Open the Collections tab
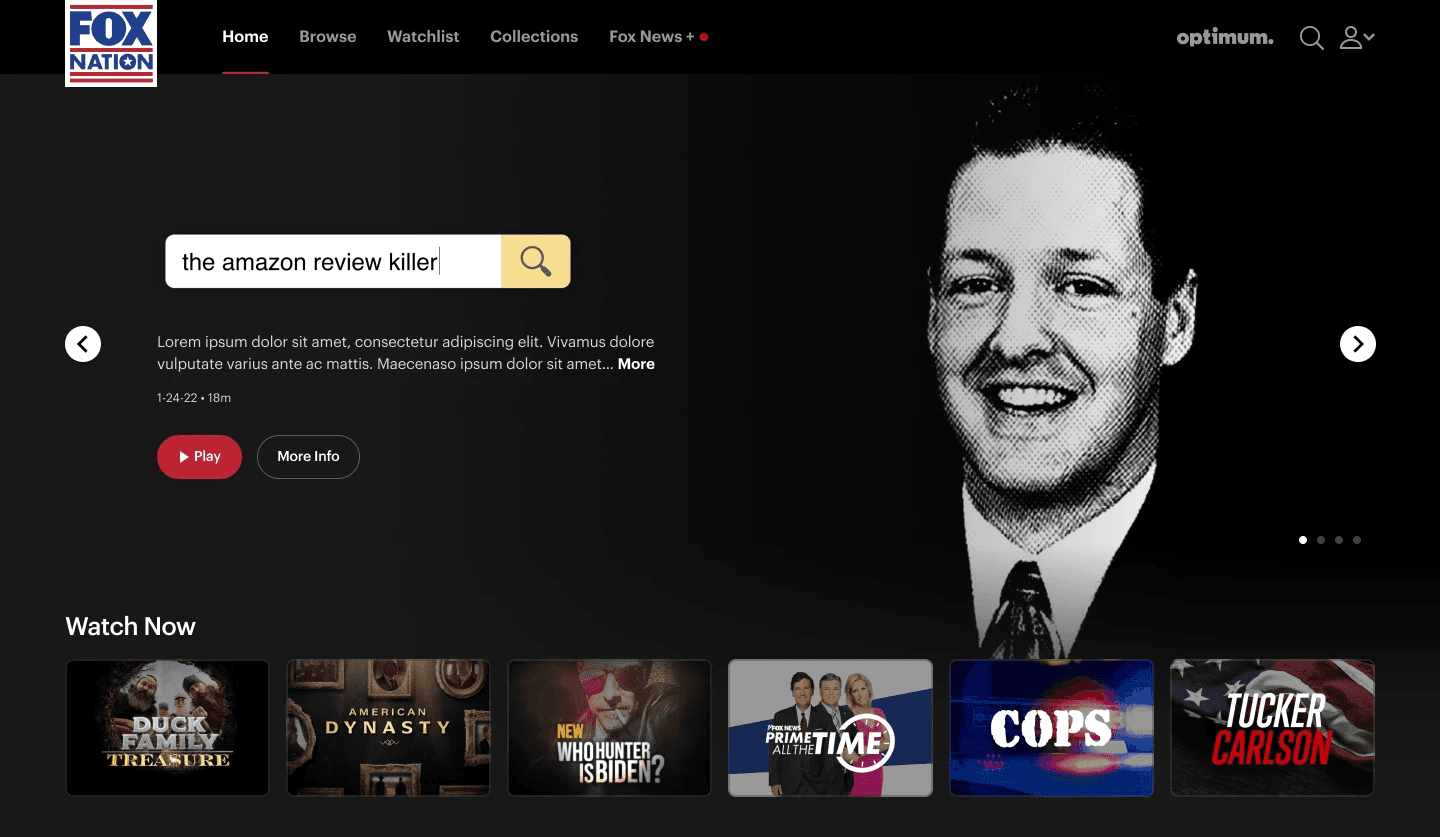Image resolution: width=1440 pixels, height=837 pixels. tap(534, 37)
